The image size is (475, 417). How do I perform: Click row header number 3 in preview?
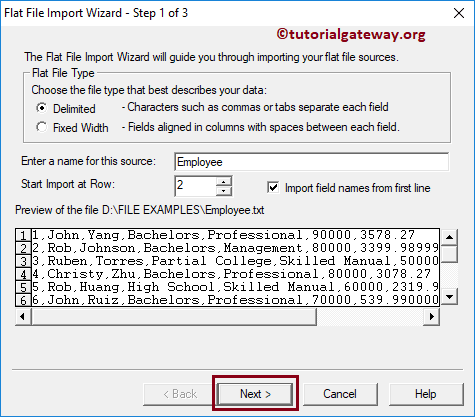[x=23, y=262]
